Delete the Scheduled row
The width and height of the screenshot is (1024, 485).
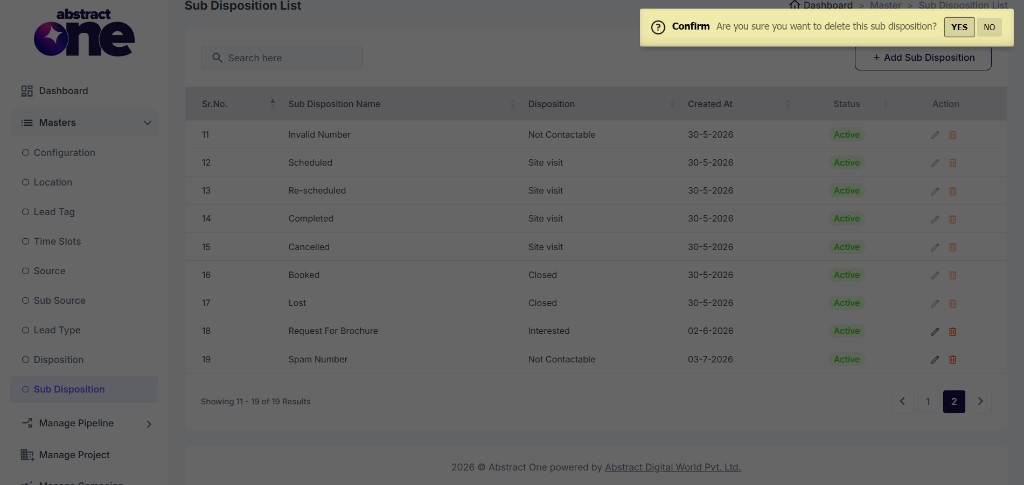pyautogui.click(x=952, y=163)
